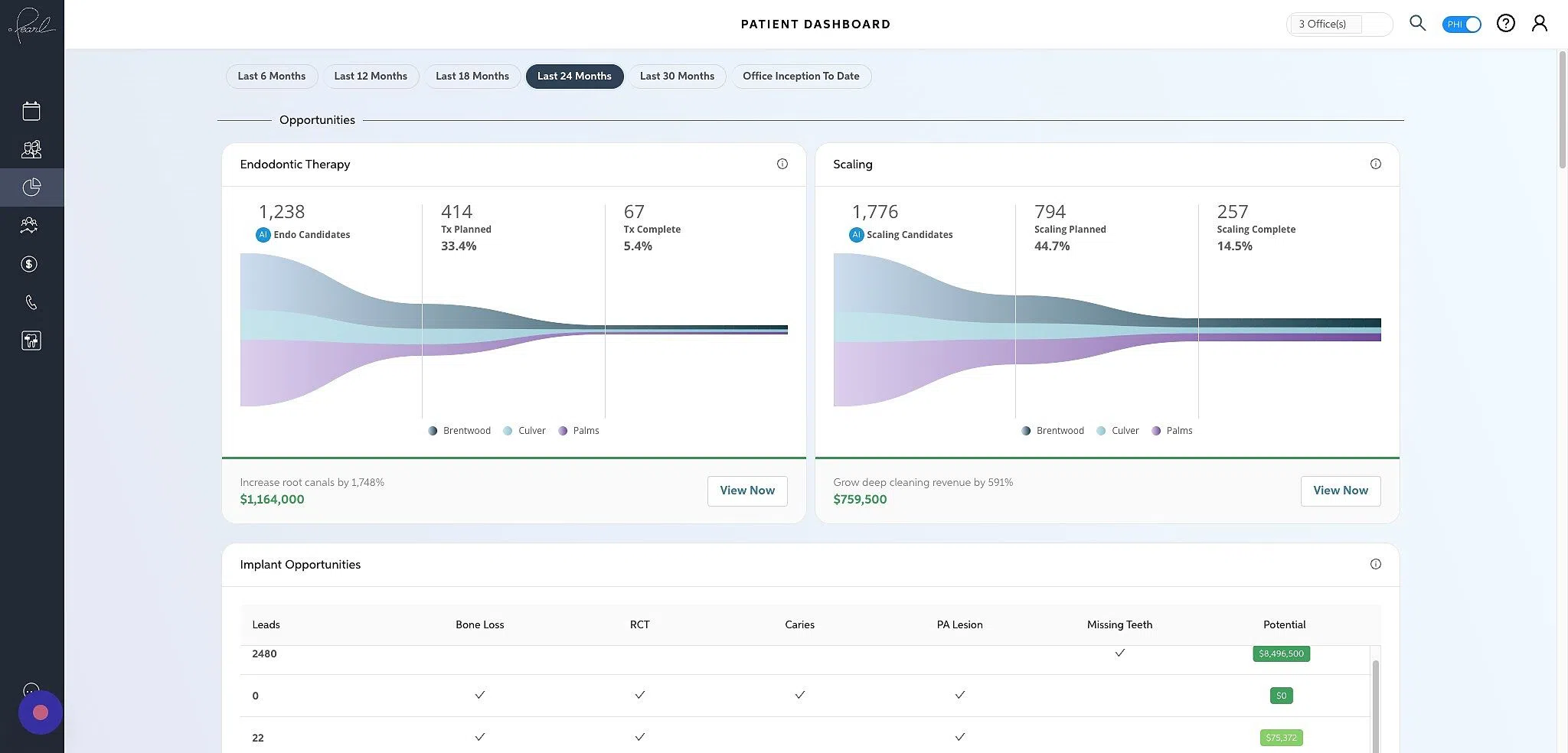This screenshot has width=1568, height=753.
Task: Open the calendar icon in the sidebar
Action: 31,110
